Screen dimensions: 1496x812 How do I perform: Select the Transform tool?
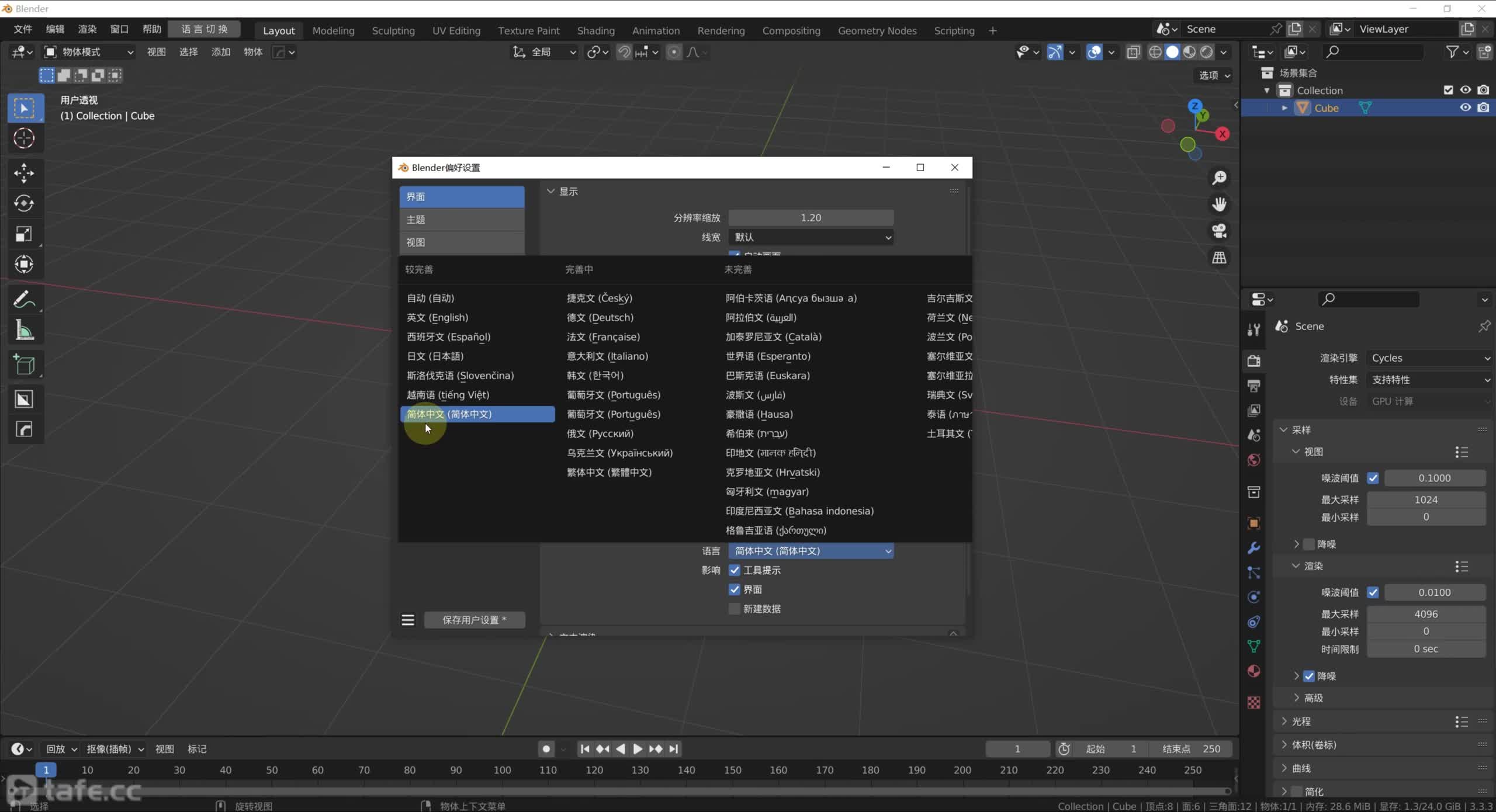click(24, 264)
